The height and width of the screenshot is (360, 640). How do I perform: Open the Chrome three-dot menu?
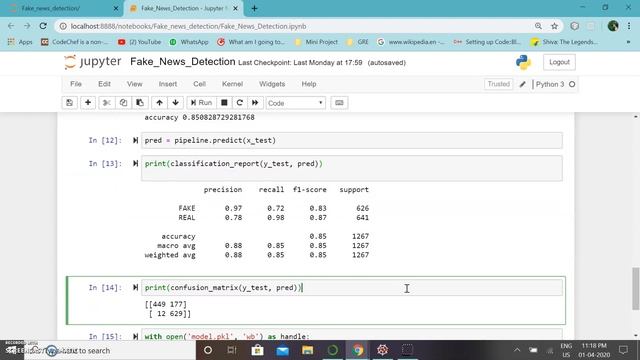629,26
